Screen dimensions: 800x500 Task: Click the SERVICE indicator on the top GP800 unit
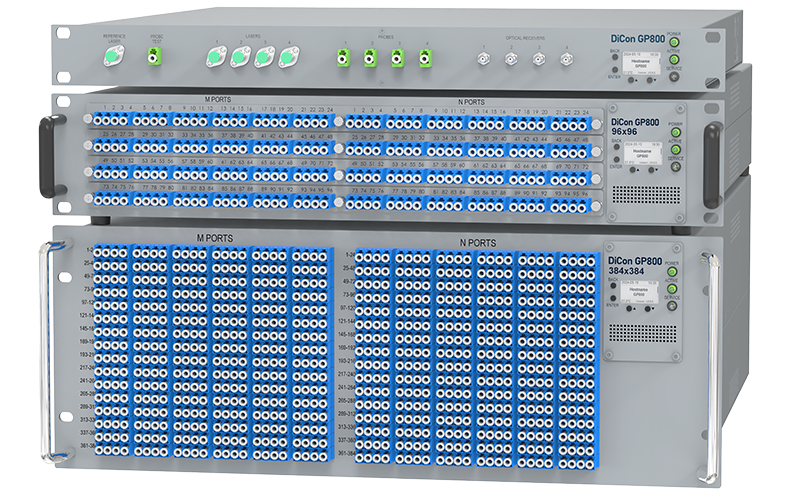pyautogui.click(x=674, y=77)
